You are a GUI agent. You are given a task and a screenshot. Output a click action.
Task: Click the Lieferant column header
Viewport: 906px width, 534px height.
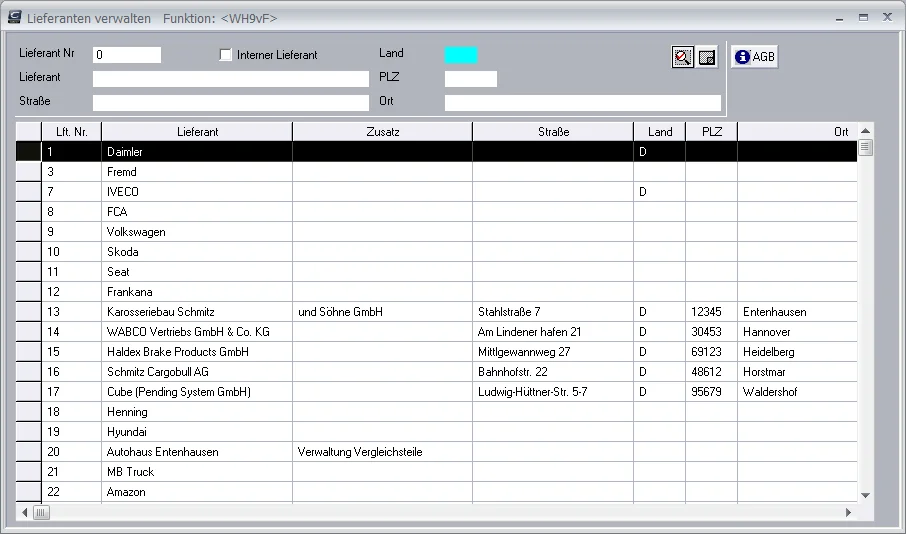coord(197,132)
